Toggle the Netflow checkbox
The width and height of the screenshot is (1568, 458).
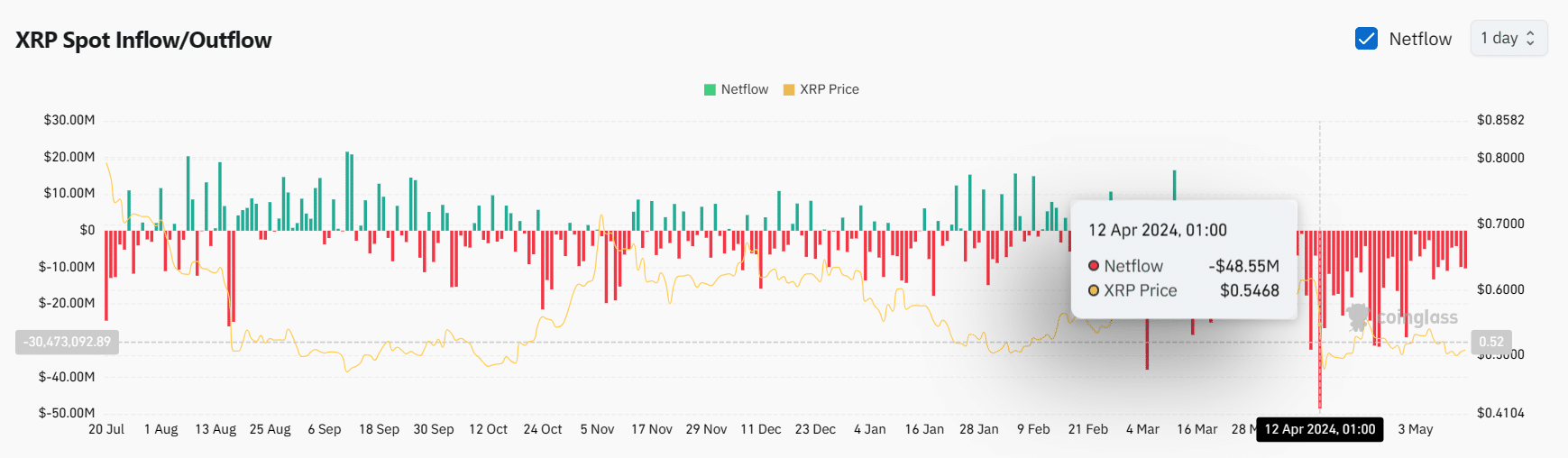tap(1366, 39)
